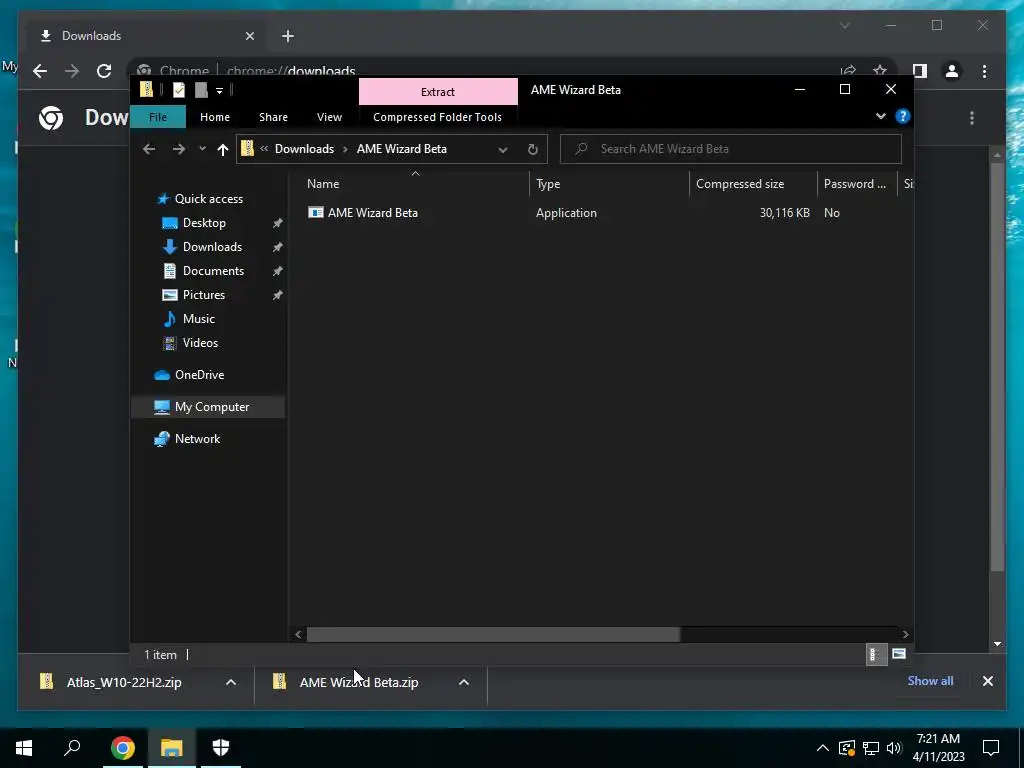The image size is (1024, 768).
Task: Go back in Chrome
Action: pyautogui.click(x=40, y=71)
